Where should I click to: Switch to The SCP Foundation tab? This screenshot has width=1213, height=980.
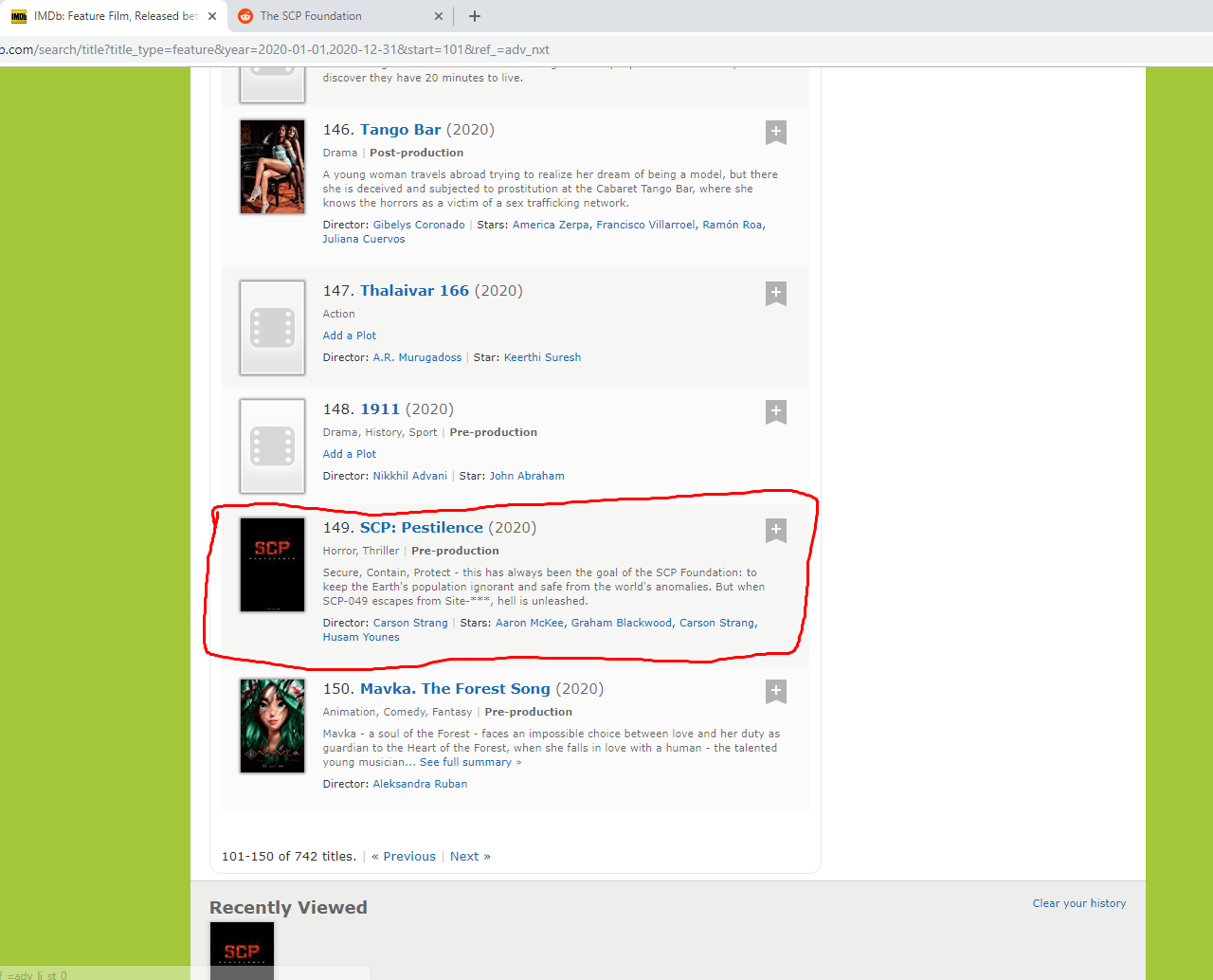coord(341,16)
